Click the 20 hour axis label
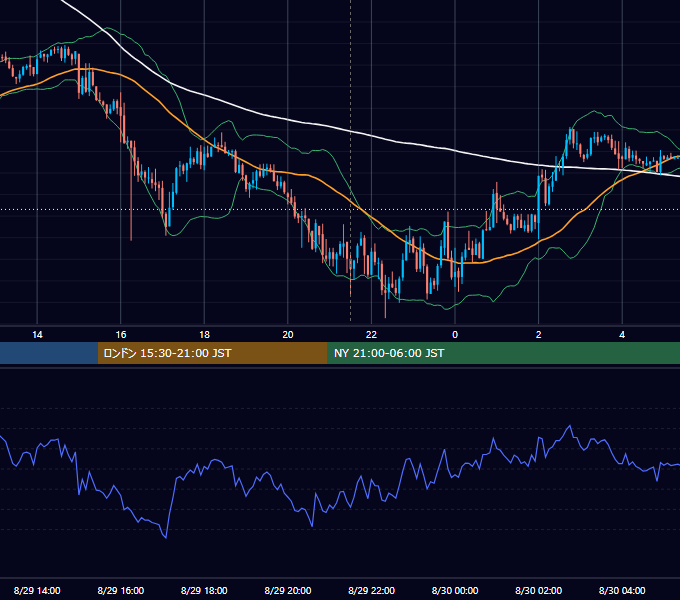The image size is (680, 600). tap(288, 335)
